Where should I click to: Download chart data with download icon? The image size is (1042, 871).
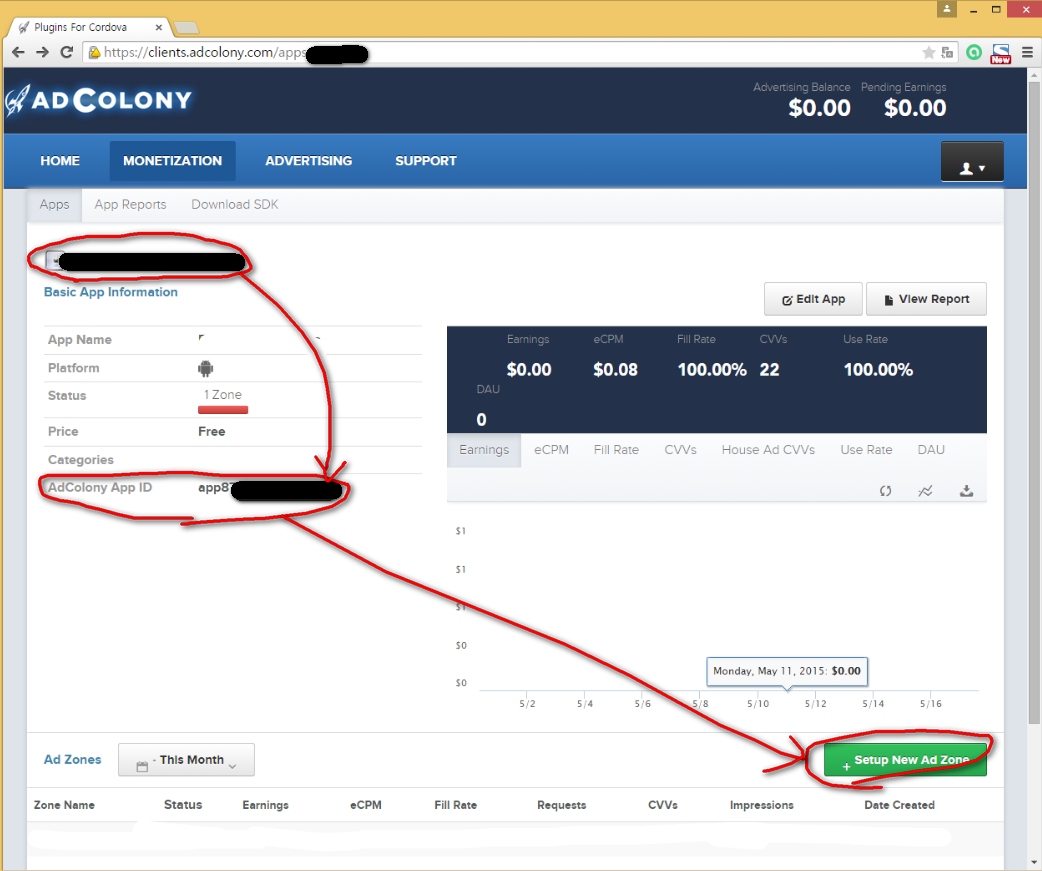point(966,491)
